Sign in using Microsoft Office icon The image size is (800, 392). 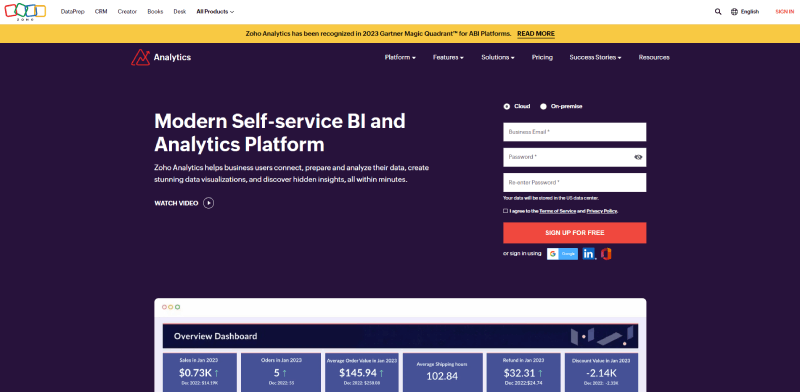(606, 254)
